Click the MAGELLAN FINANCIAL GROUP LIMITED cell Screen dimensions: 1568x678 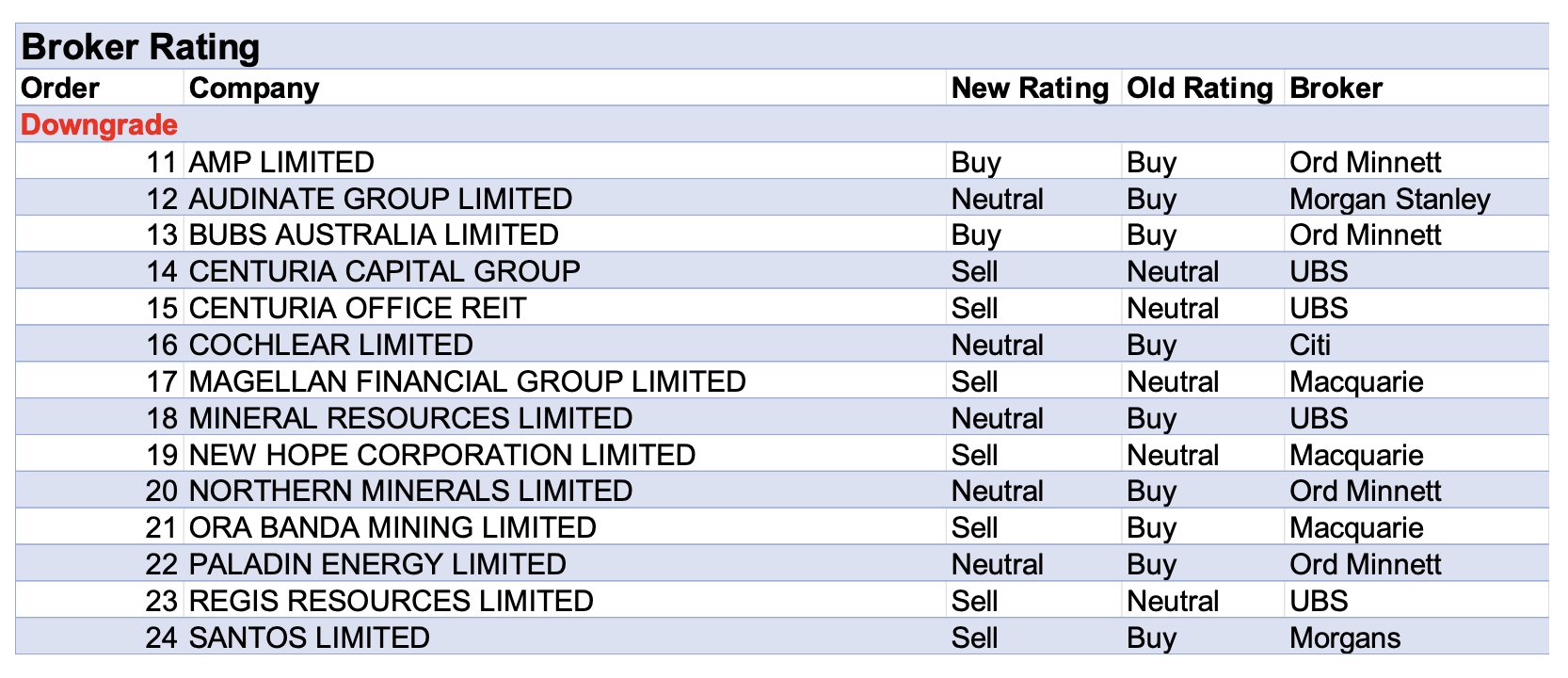coord(467,381)
